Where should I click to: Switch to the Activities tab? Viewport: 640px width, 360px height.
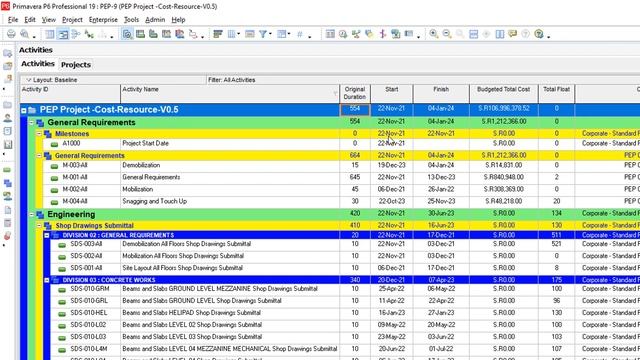pos(38,64)
